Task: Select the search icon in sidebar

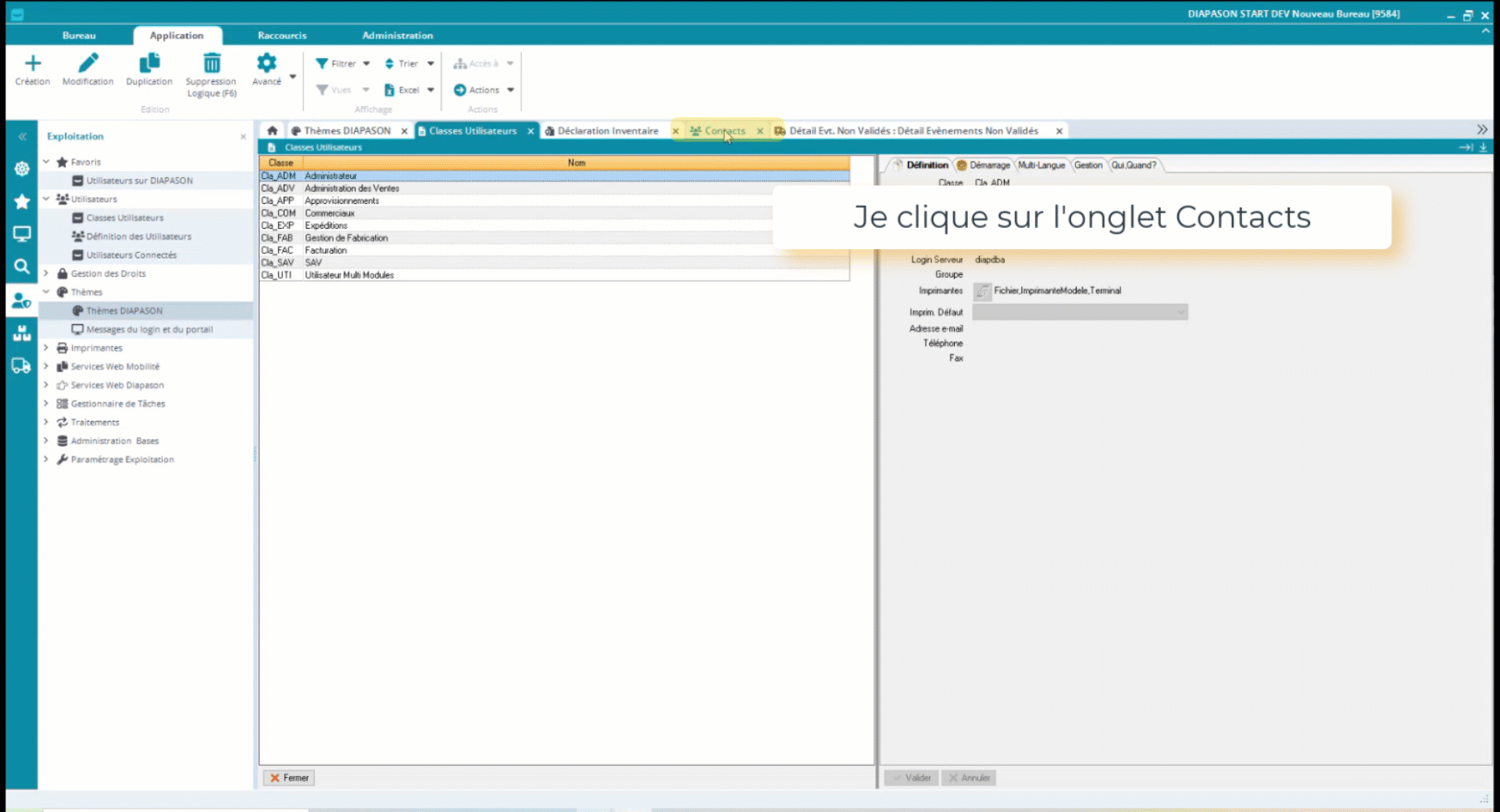Action: 21,266
